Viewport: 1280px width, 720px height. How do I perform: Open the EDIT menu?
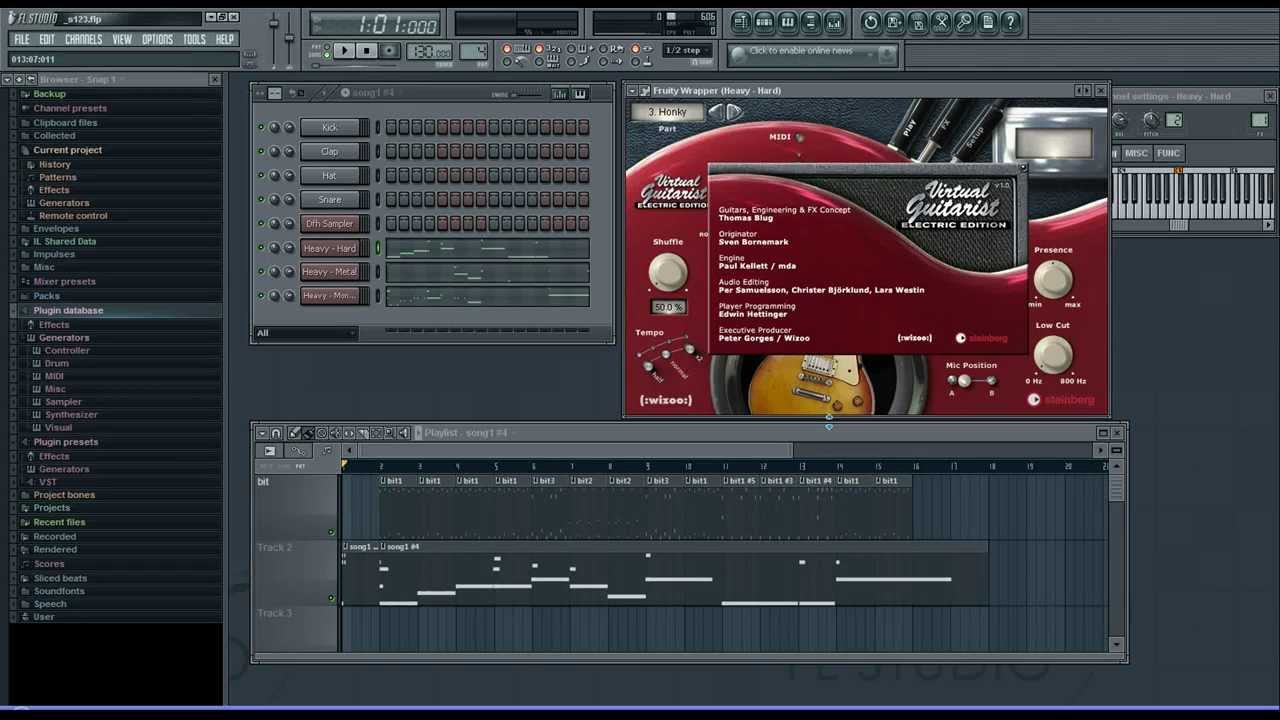47,39
